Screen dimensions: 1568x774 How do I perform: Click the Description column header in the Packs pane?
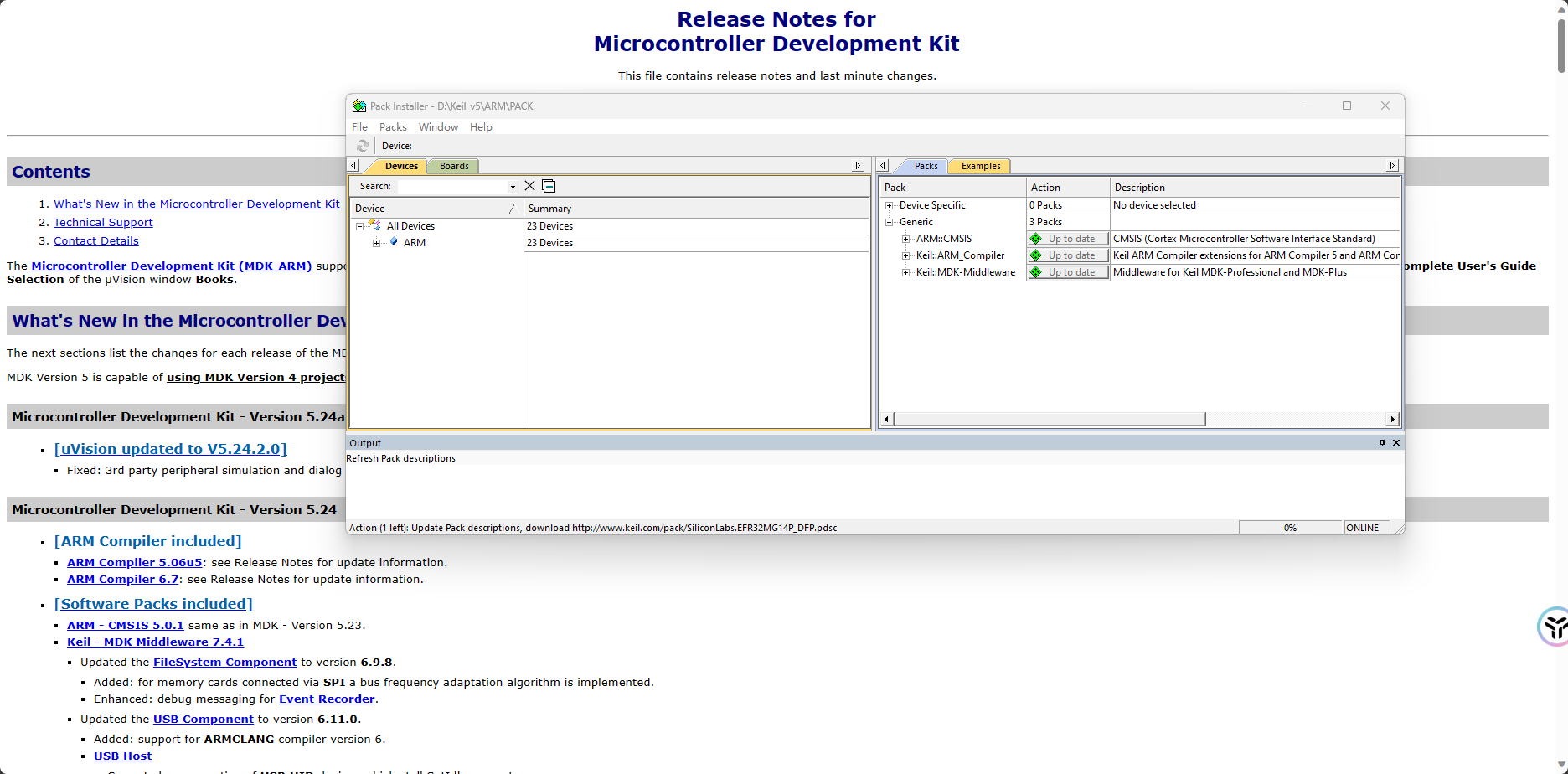(1256, 188)
